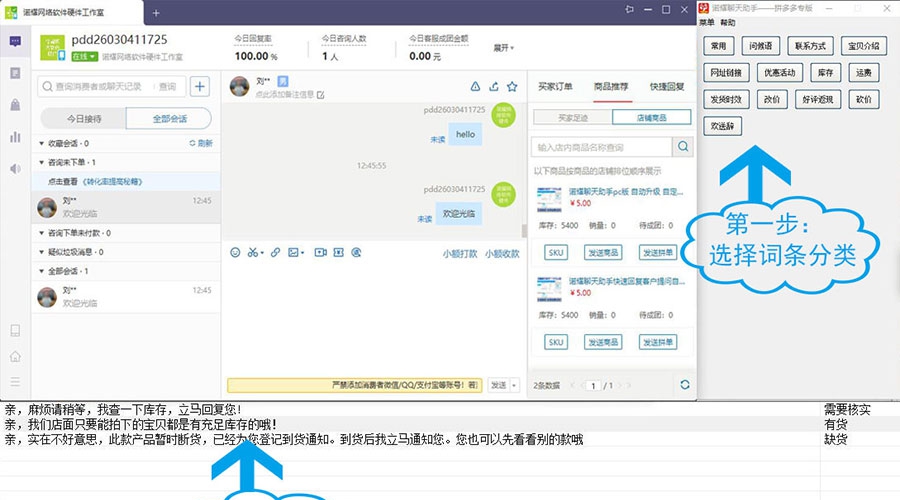900x500 pixels.
Task: Click the 常用 category button
Action: (719, 46)
